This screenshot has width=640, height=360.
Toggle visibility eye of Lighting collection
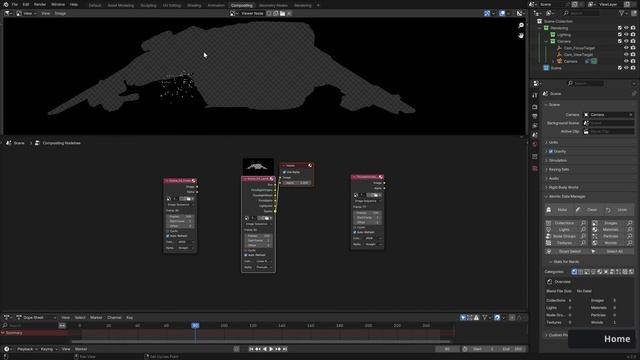[x=626, y=35]
